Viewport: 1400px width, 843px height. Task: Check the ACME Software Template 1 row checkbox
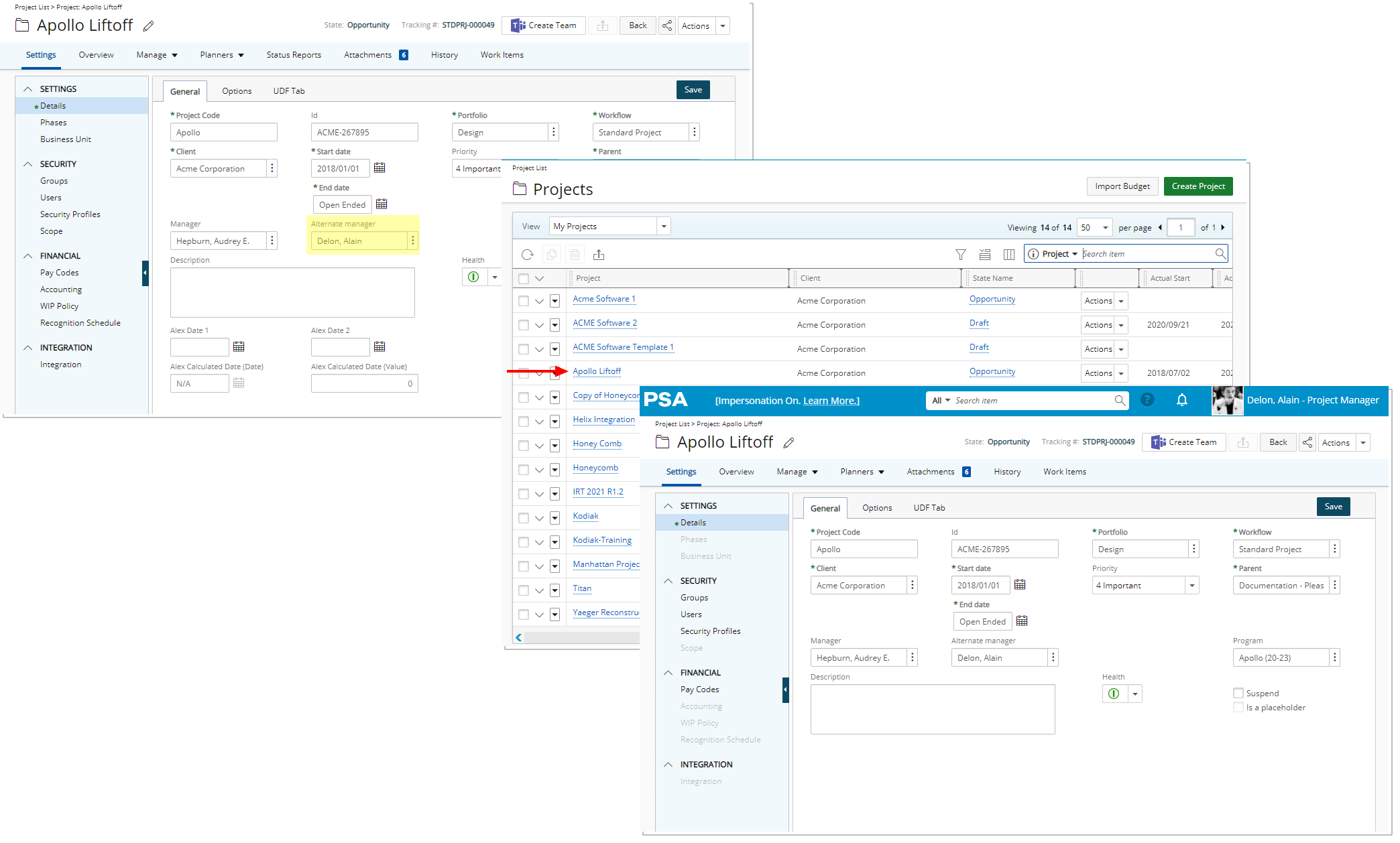pos(524,350)
